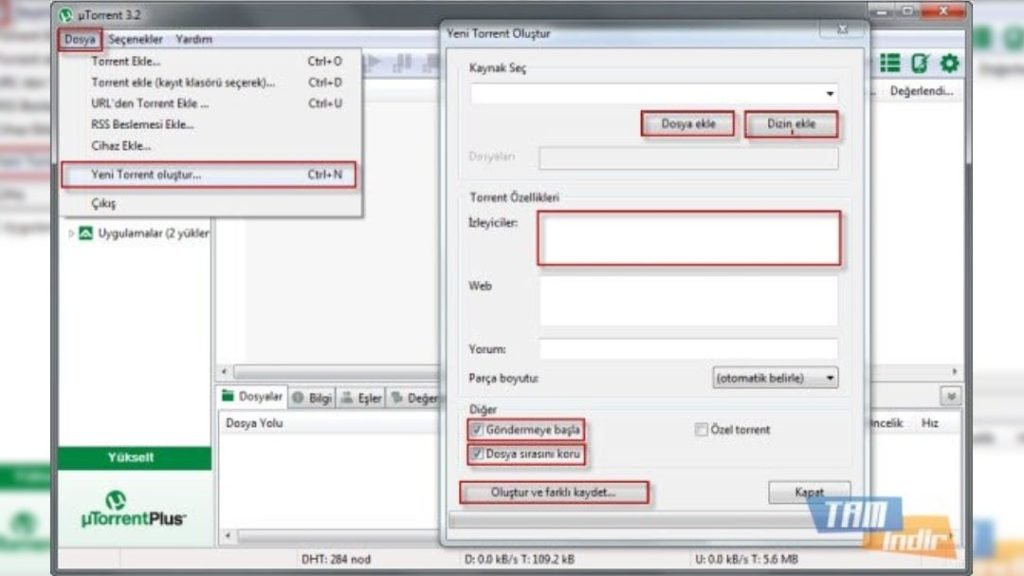Close the Yeni Torrent Oluştur dialog
This screenshot has height=576, width=1024.
(x=842, y=29)
